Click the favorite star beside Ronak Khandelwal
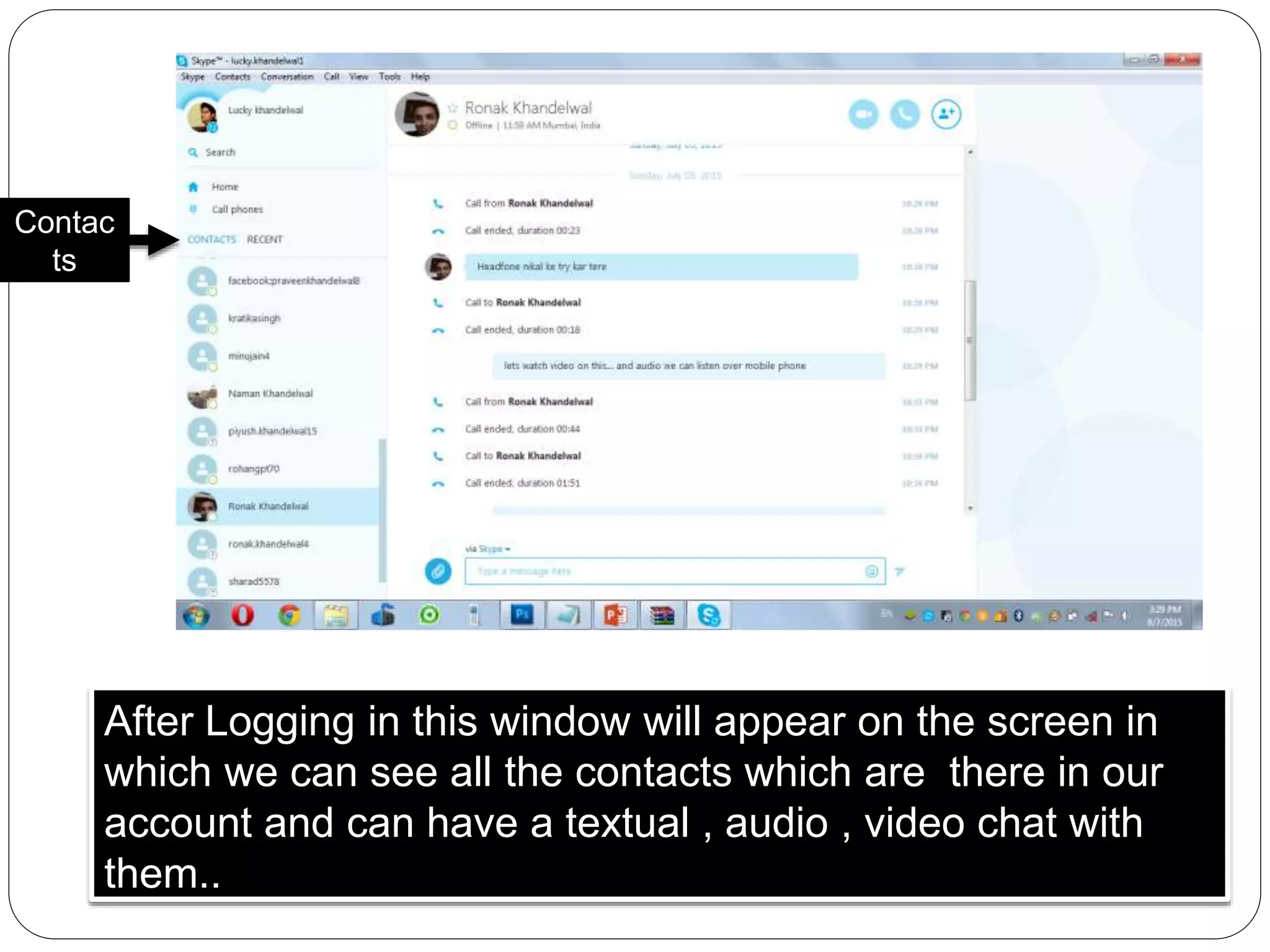 [x=453, y=108]
